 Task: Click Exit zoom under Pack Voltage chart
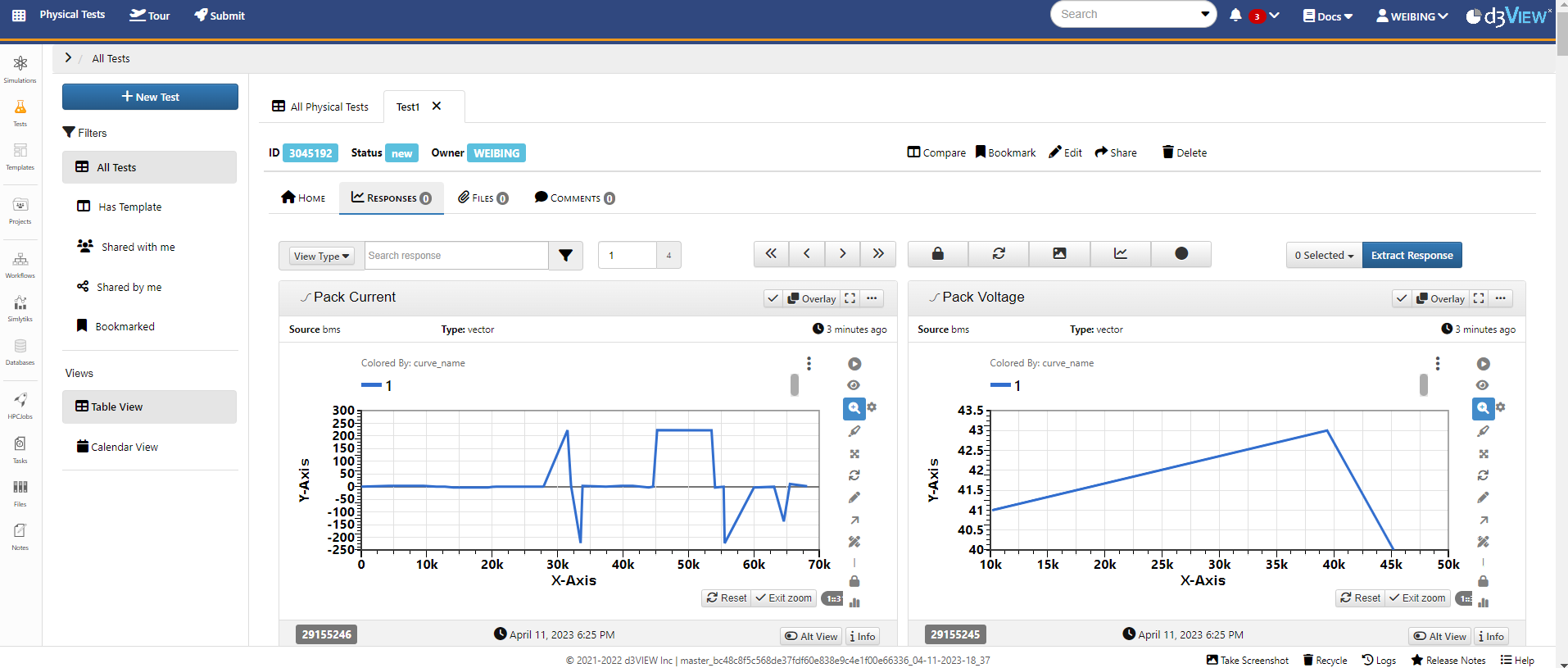[1417, 598]
